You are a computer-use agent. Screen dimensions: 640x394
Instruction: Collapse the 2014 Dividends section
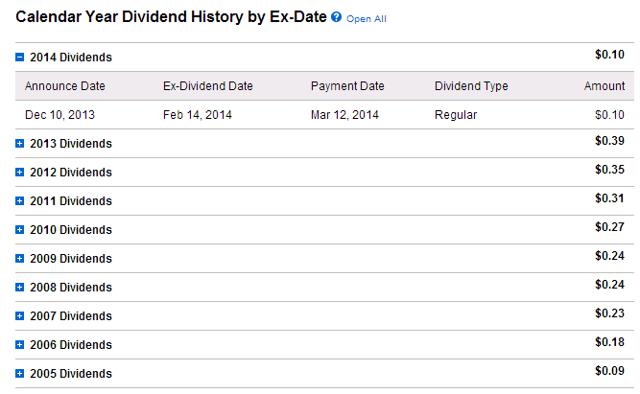(x=20, y=57)
